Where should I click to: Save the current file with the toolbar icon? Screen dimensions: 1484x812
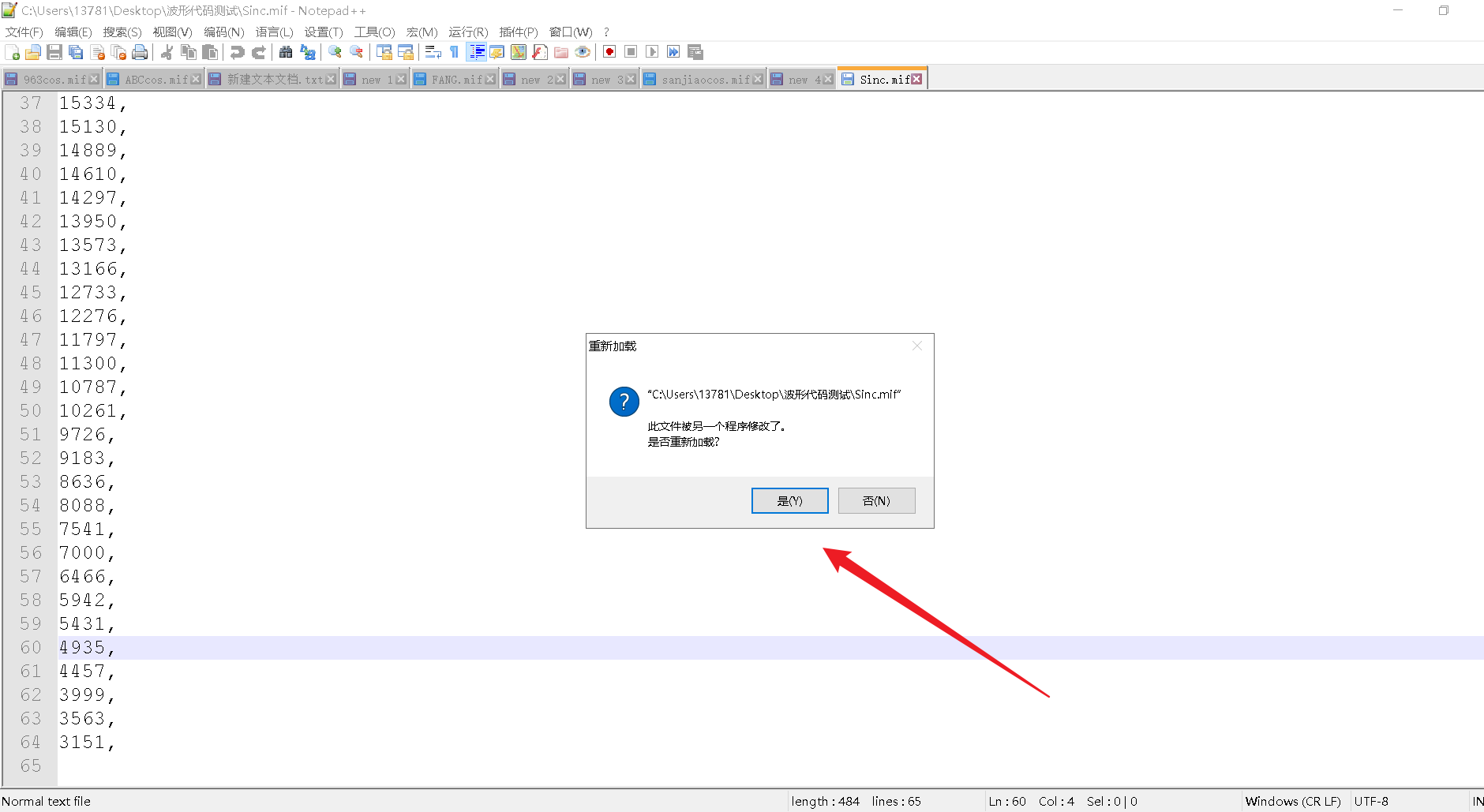(x=54, y=52)
